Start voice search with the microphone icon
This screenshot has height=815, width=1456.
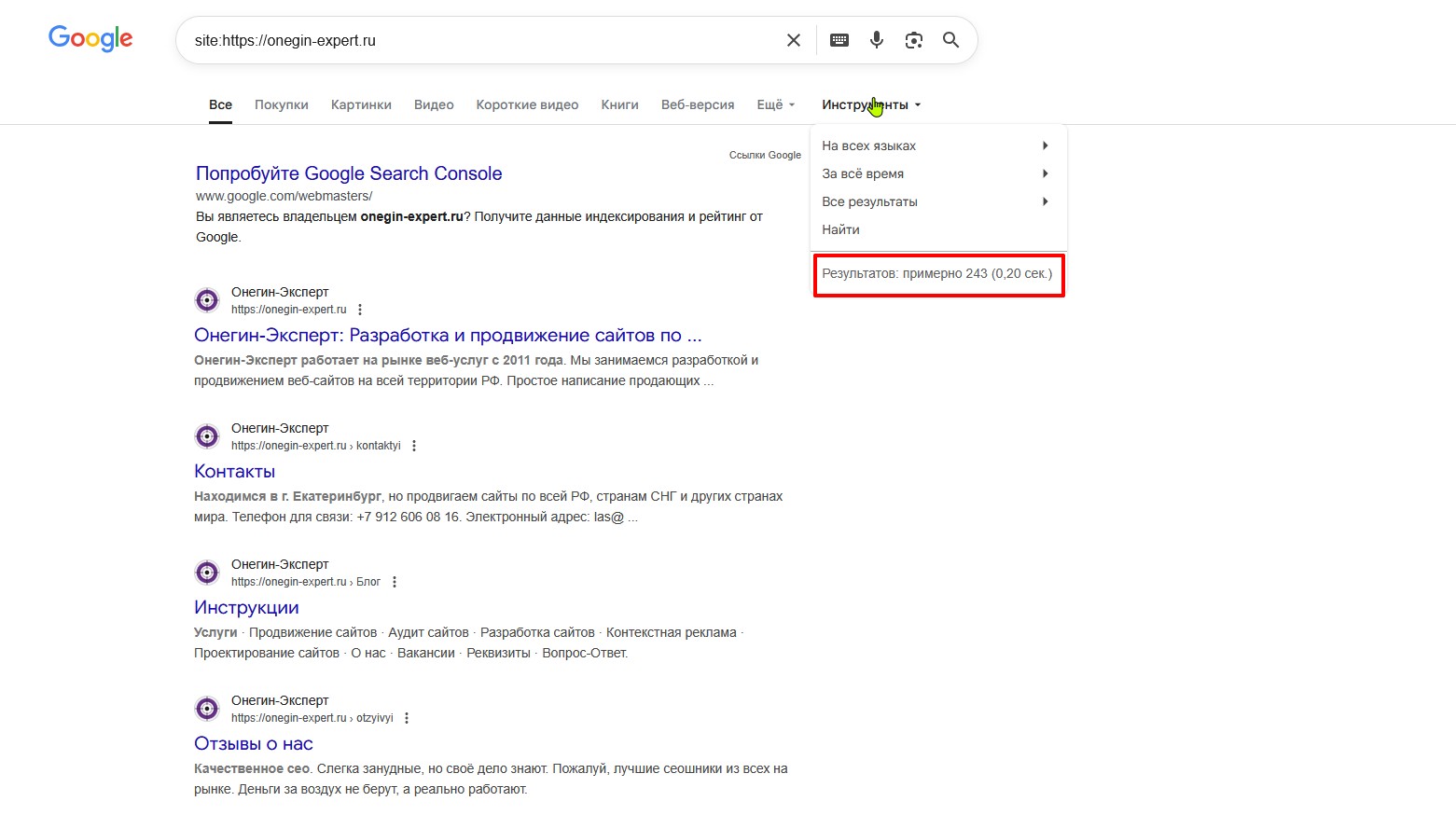[x=877, y=40]
